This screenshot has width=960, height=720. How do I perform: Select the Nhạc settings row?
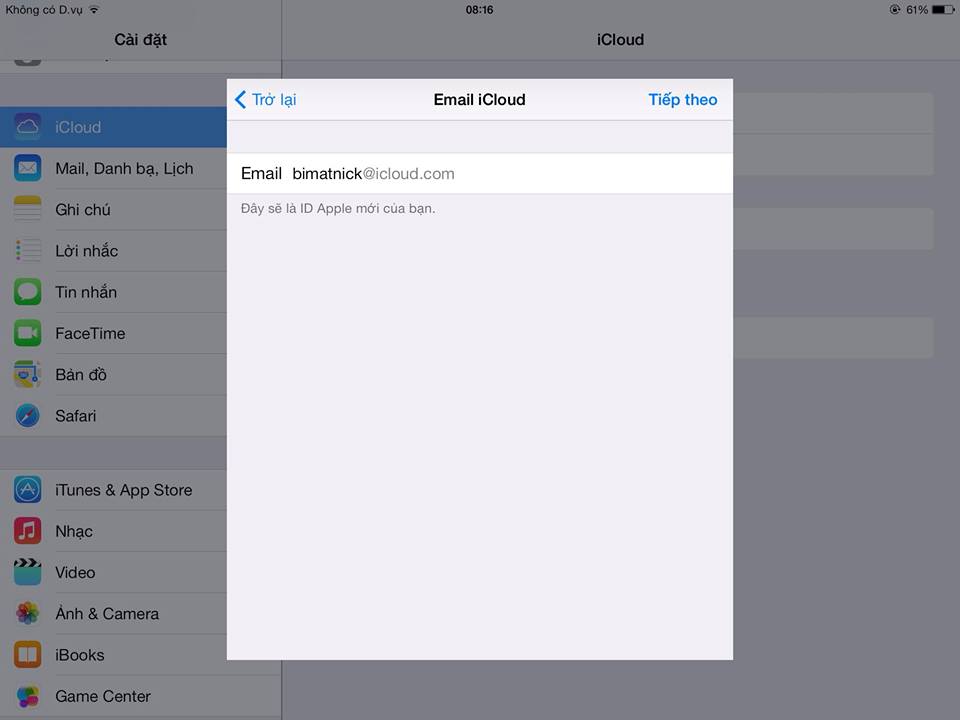(x=113, y=531)
